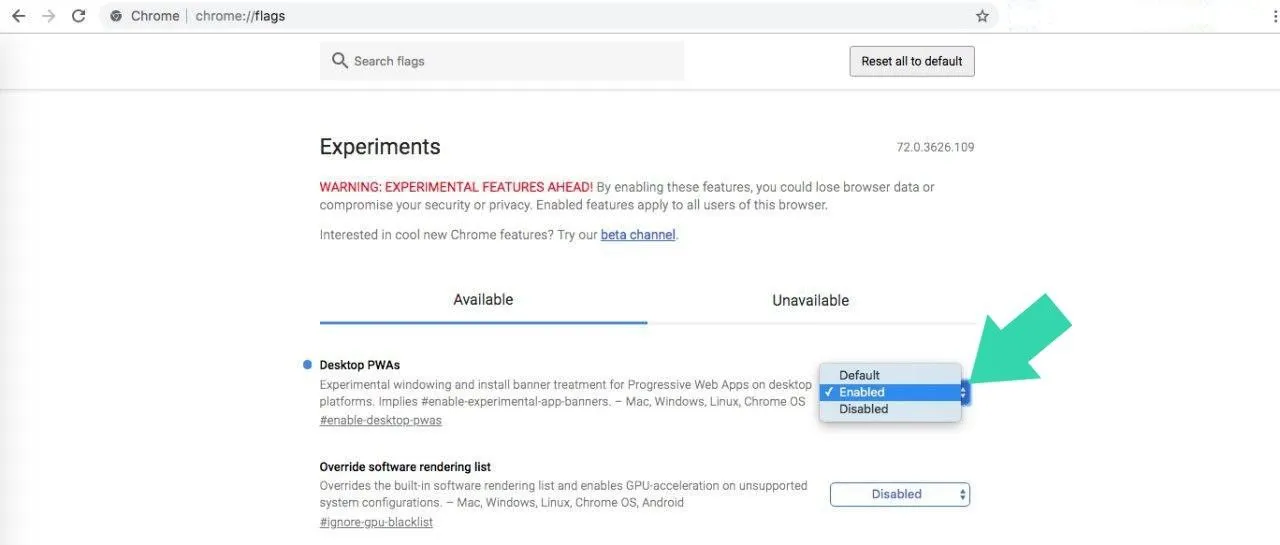Click the Override software rendering list title
The width and height of the screenshot is (1280, 545).
[405, 467]
